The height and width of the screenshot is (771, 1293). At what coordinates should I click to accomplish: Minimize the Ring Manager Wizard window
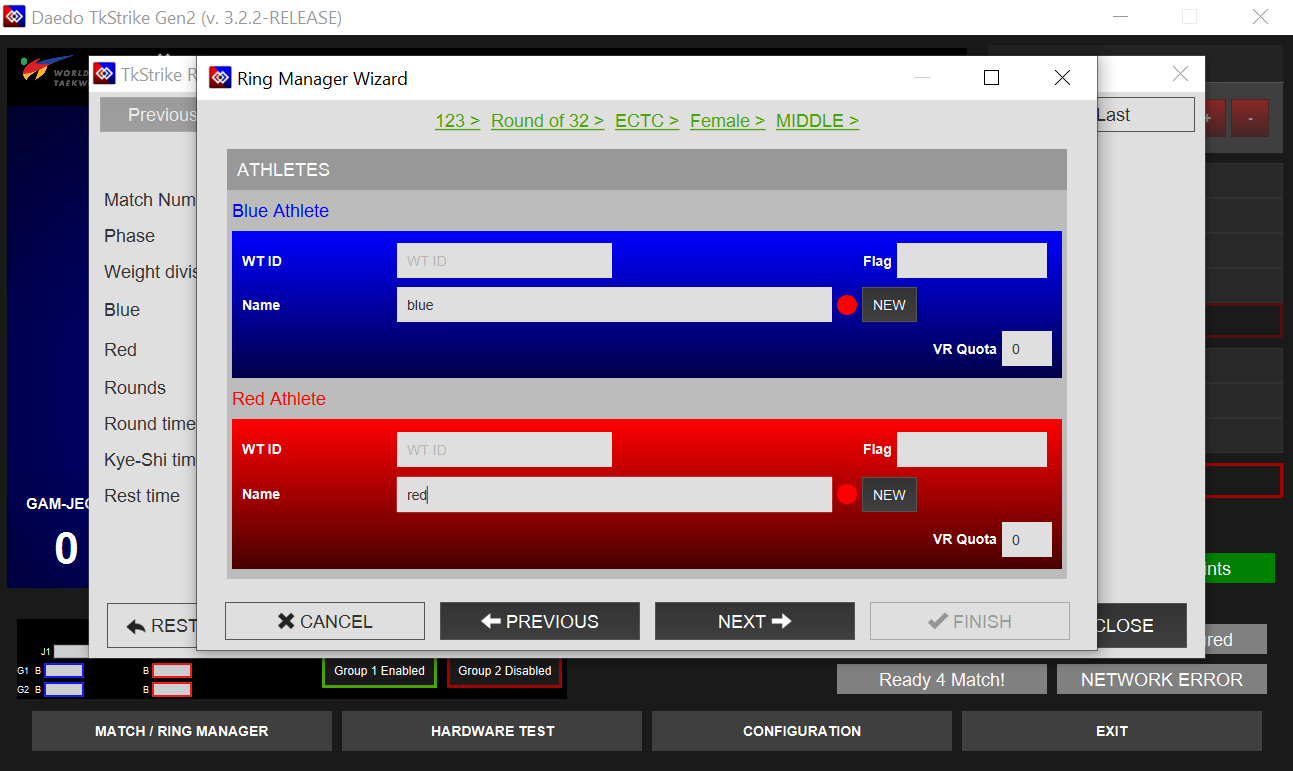point(922,78)
